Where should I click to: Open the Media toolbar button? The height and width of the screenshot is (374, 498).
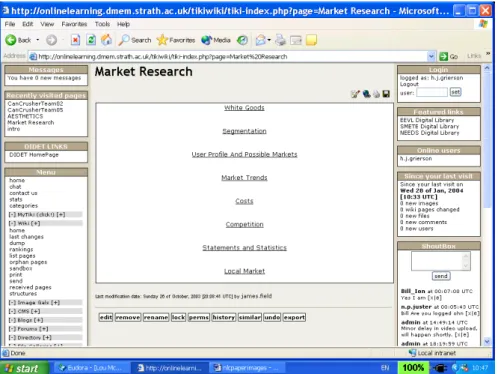pyautogui.click(x=216, y=40)
